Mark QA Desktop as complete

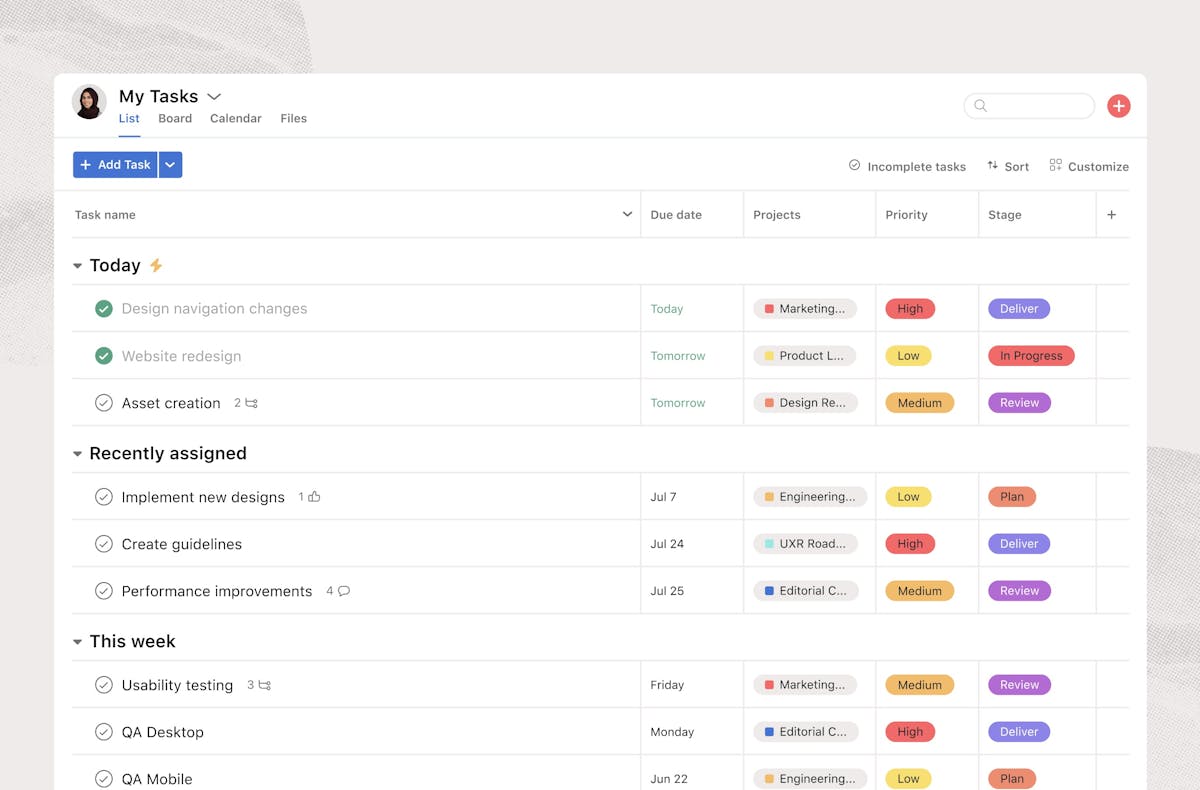click(103, 732)
